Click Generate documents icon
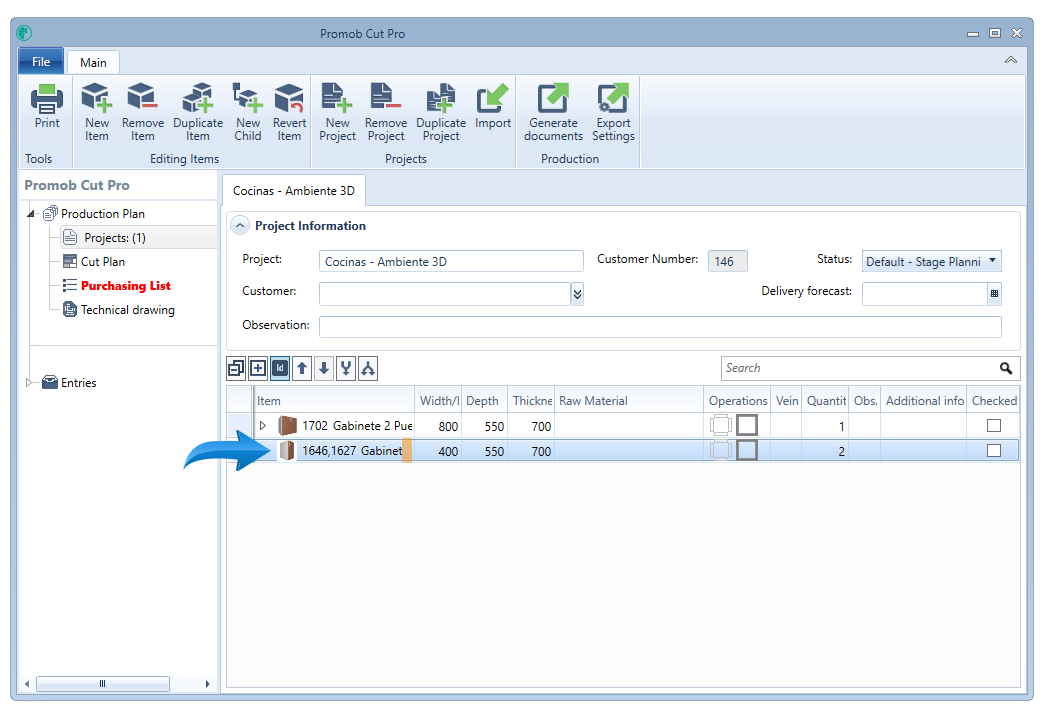 tap(553, 98)
